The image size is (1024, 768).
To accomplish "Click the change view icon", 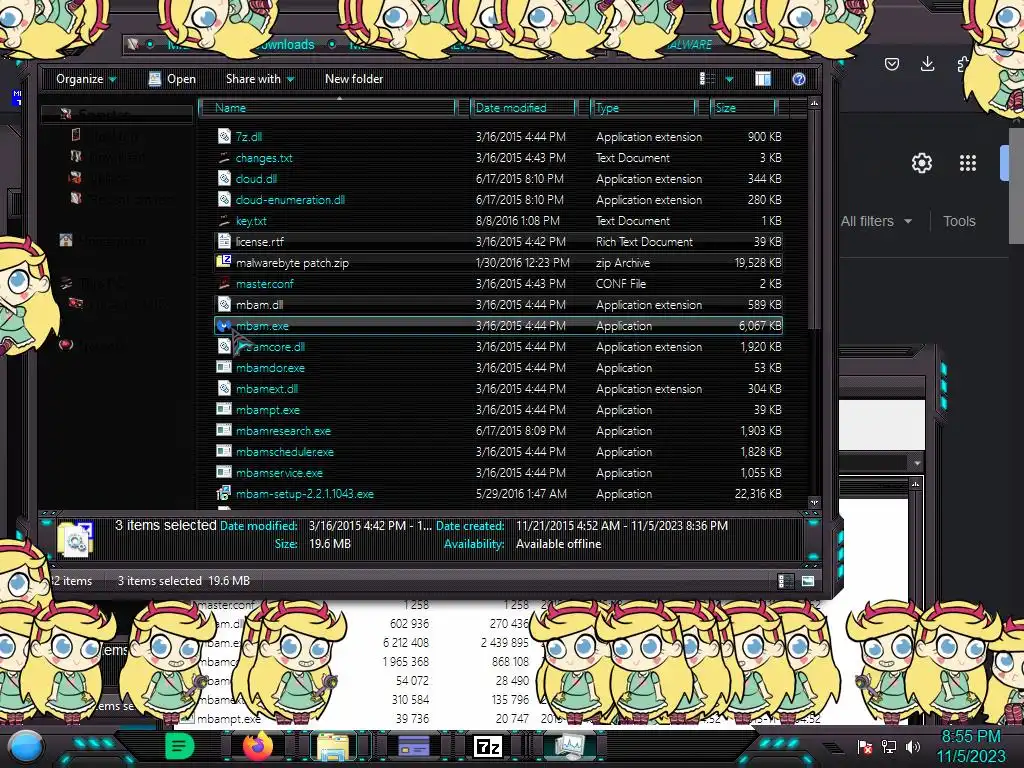I will coord(707,79).
